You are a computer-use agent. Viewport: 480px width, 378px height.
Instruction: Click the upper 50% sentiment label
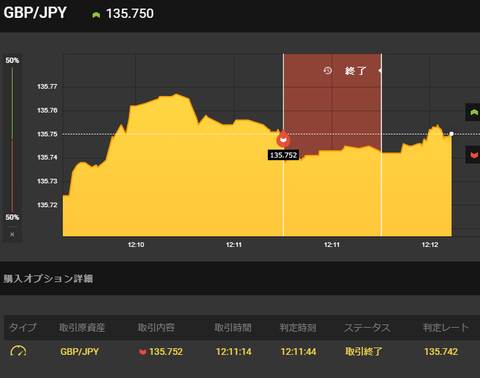[12, 60]
